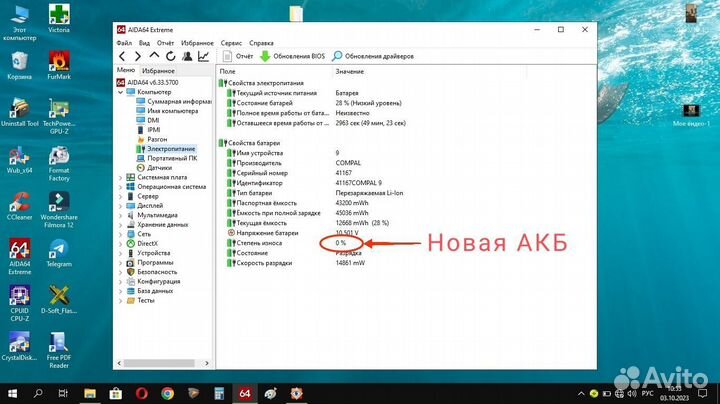Select the Электропитание tree item
The width and height of the screenshot is (720, 404).
(x=166, y=149)
